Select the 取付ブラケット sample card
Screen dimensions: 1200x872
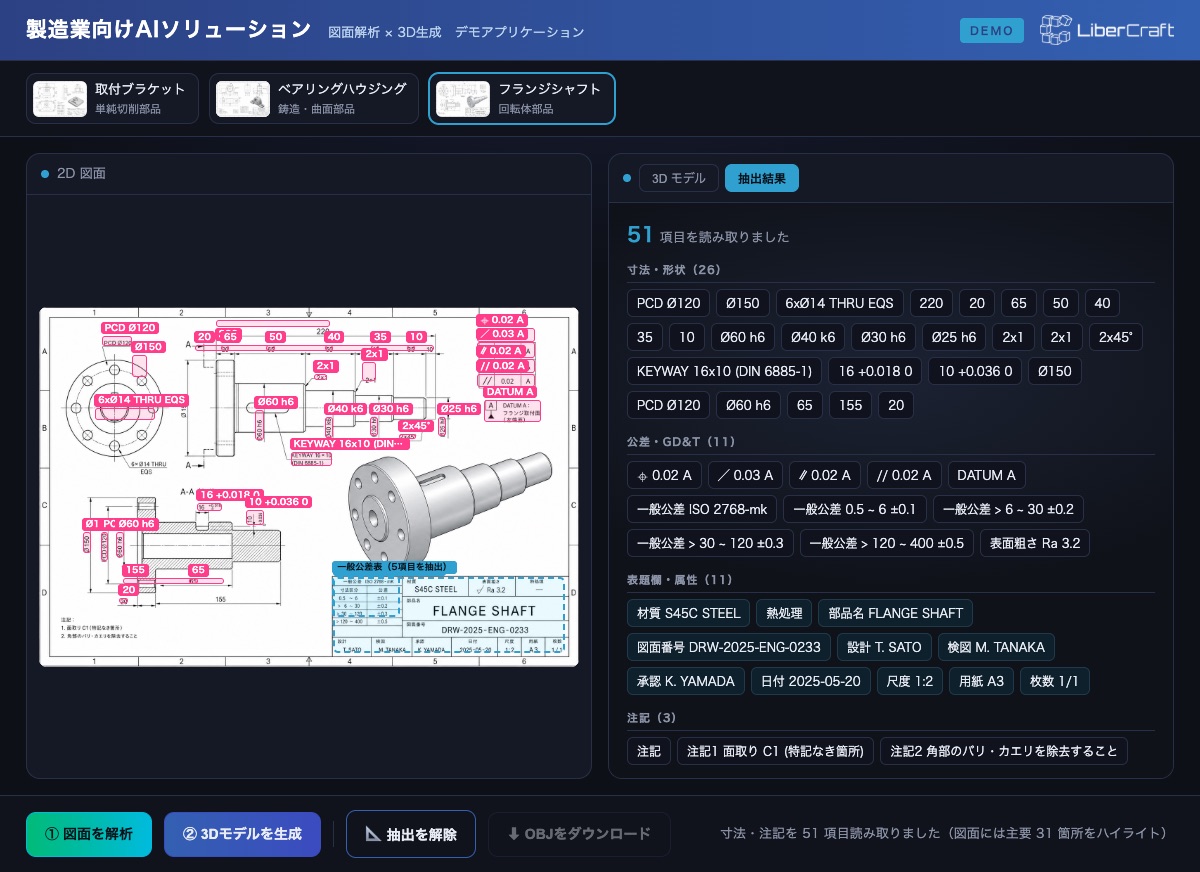[x=112, y=98]
